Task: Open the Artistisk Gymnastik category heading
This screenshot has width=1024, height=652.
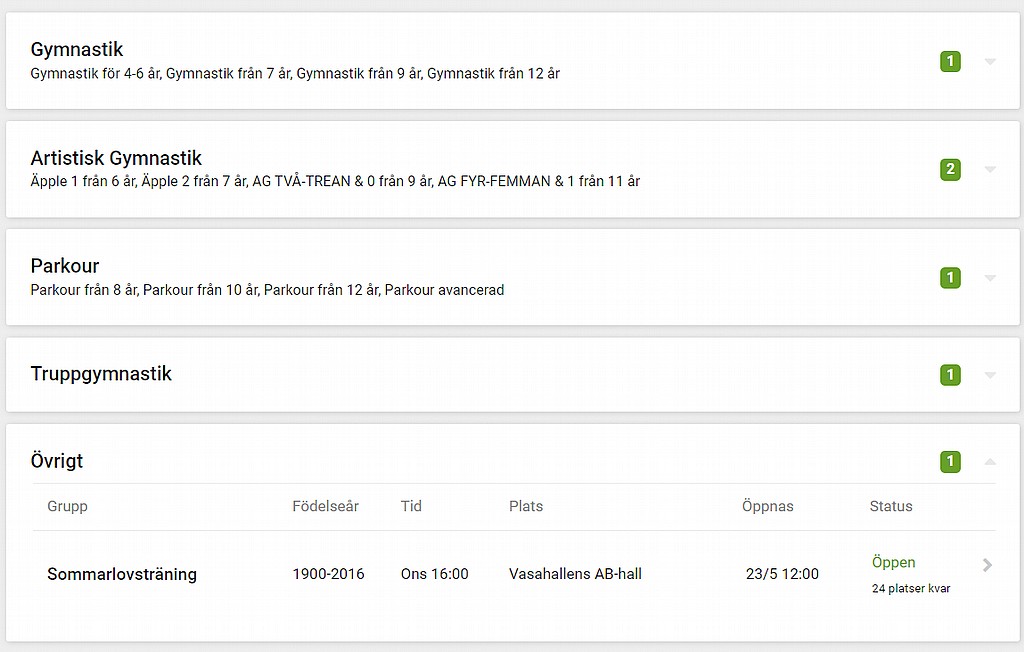Action: [x=116, y=158]
